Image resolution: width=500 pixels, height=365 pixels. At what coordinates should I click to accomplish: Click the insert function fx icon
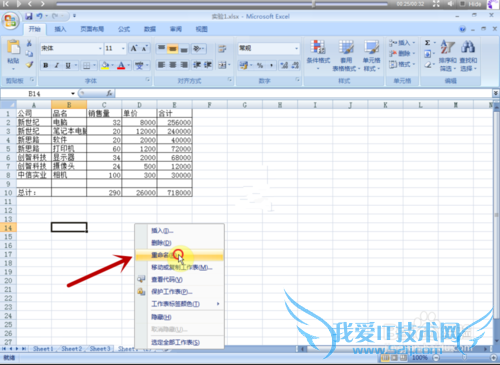109,94
